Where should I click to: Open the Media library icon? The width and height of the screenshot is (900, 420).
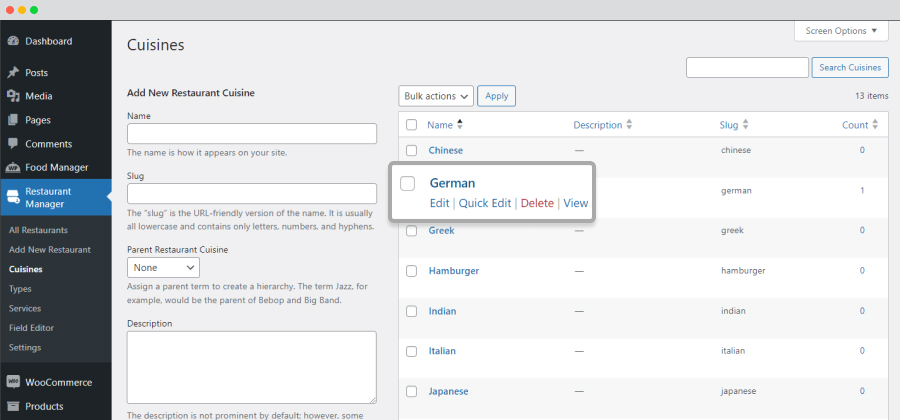click(13, 96)
